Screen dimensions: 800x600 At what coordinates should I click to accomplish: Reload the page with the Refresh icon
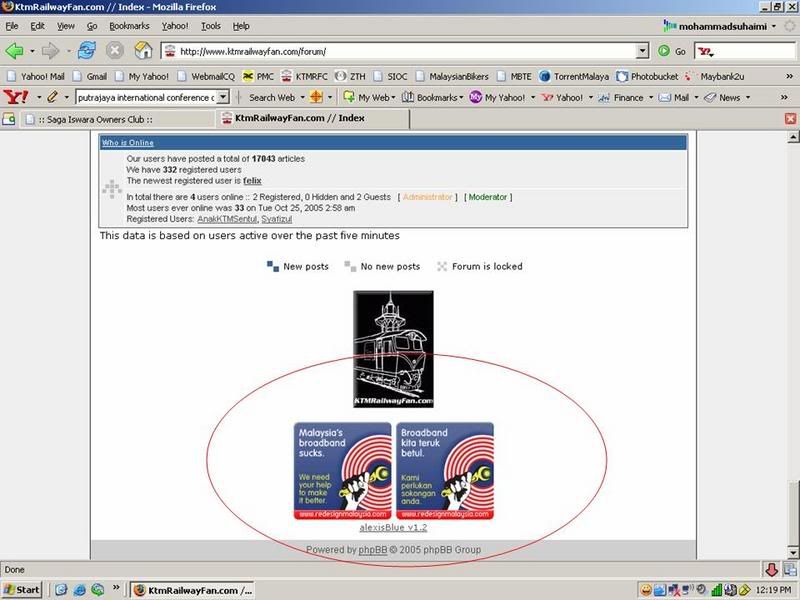coord(87,51)
